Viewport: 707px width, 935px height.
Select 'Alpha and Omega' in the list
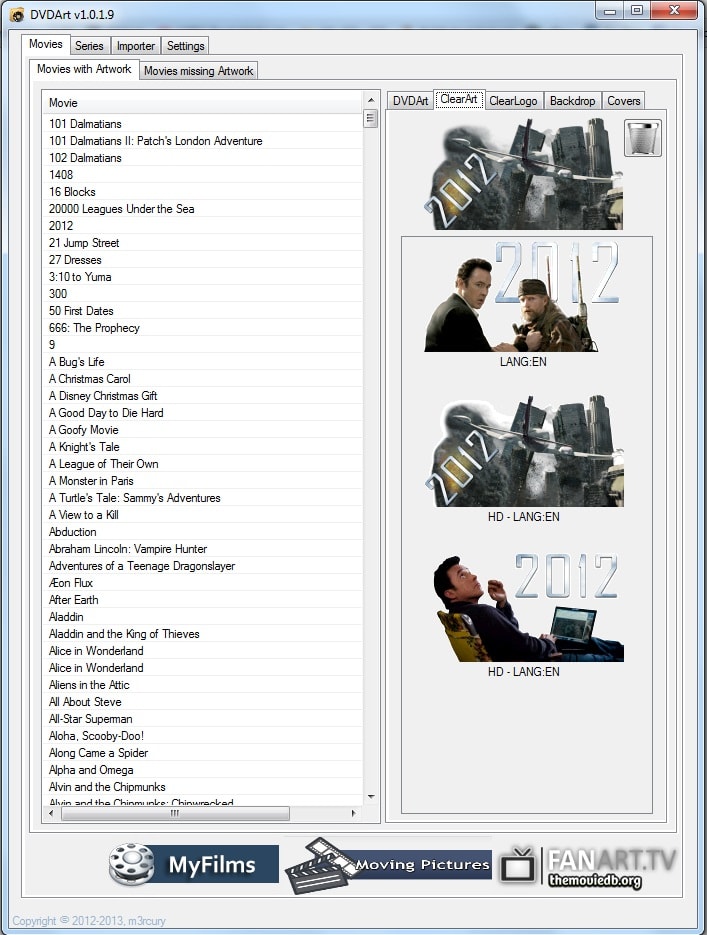[x=203, y=770]
